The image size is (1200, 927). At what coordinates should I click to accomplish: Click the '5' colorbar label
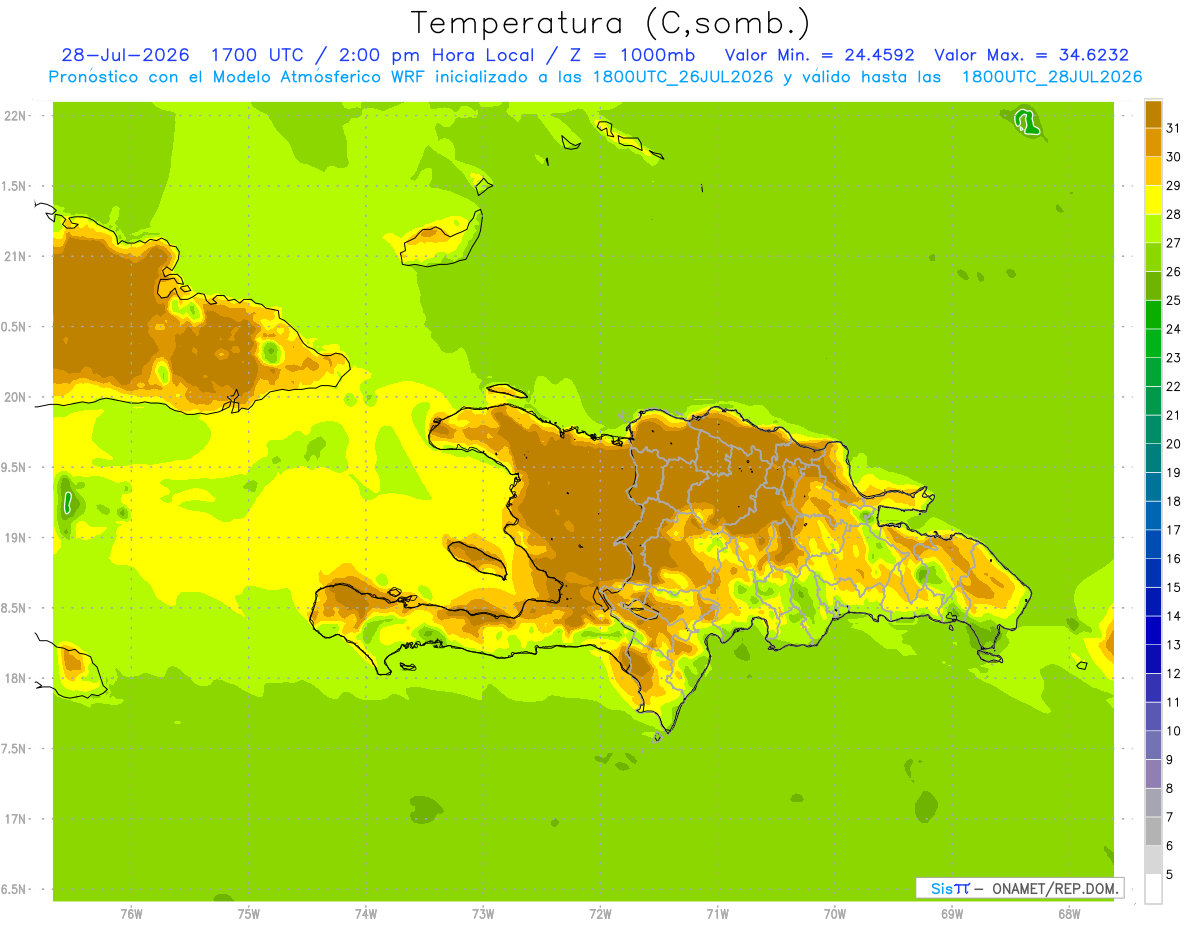1170,874
